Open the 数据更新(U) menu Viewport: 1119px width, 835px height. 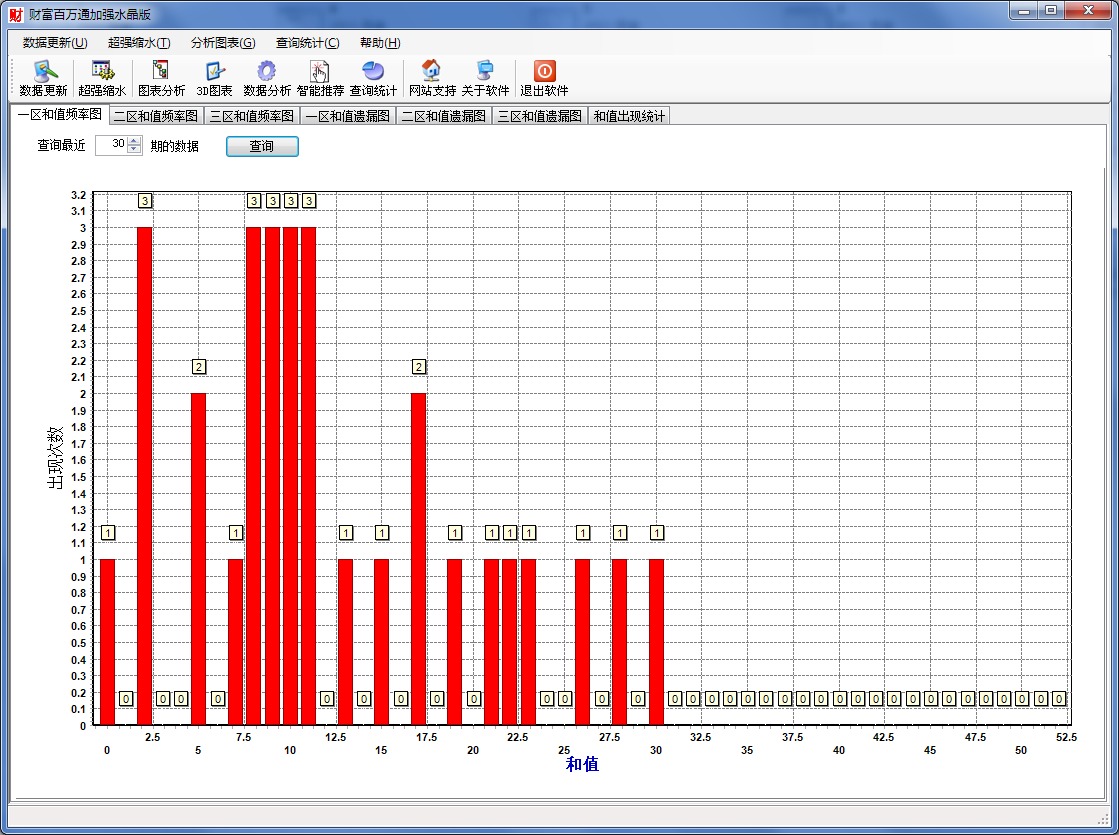55,43
